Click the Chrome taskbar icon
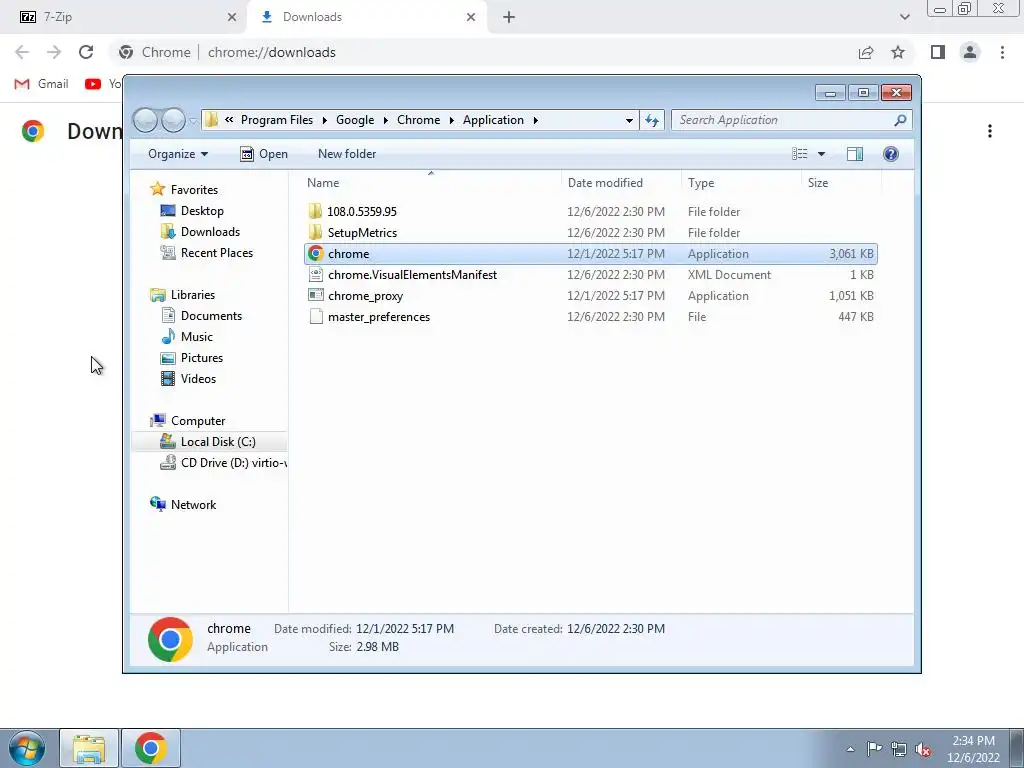 [x=151, y=748]
